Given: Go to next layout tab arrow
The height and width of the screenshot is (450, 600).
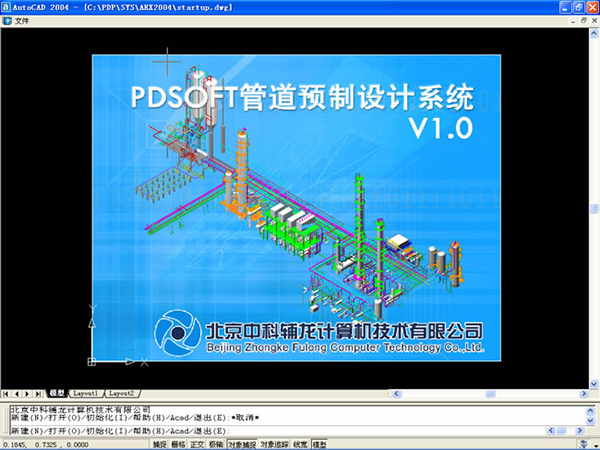Looking at the screenshot, I should (x=27, y=393).
